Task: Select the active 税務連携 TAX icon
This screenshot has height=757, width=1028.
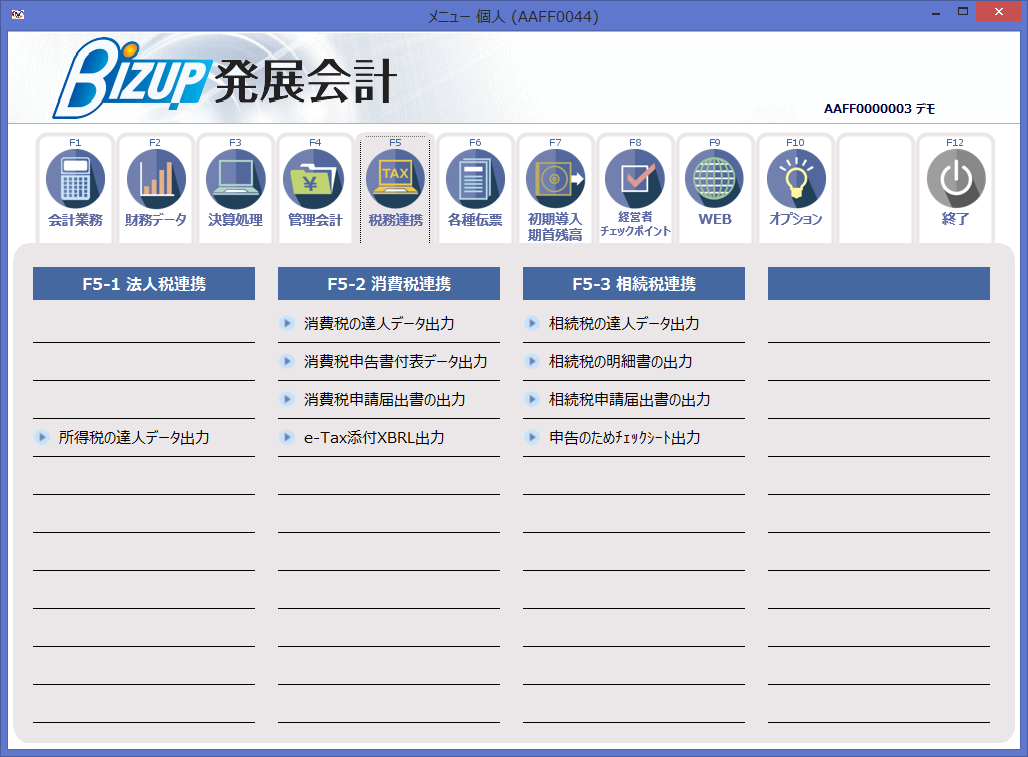Action: pyautogui.click(x=395, y=178)
